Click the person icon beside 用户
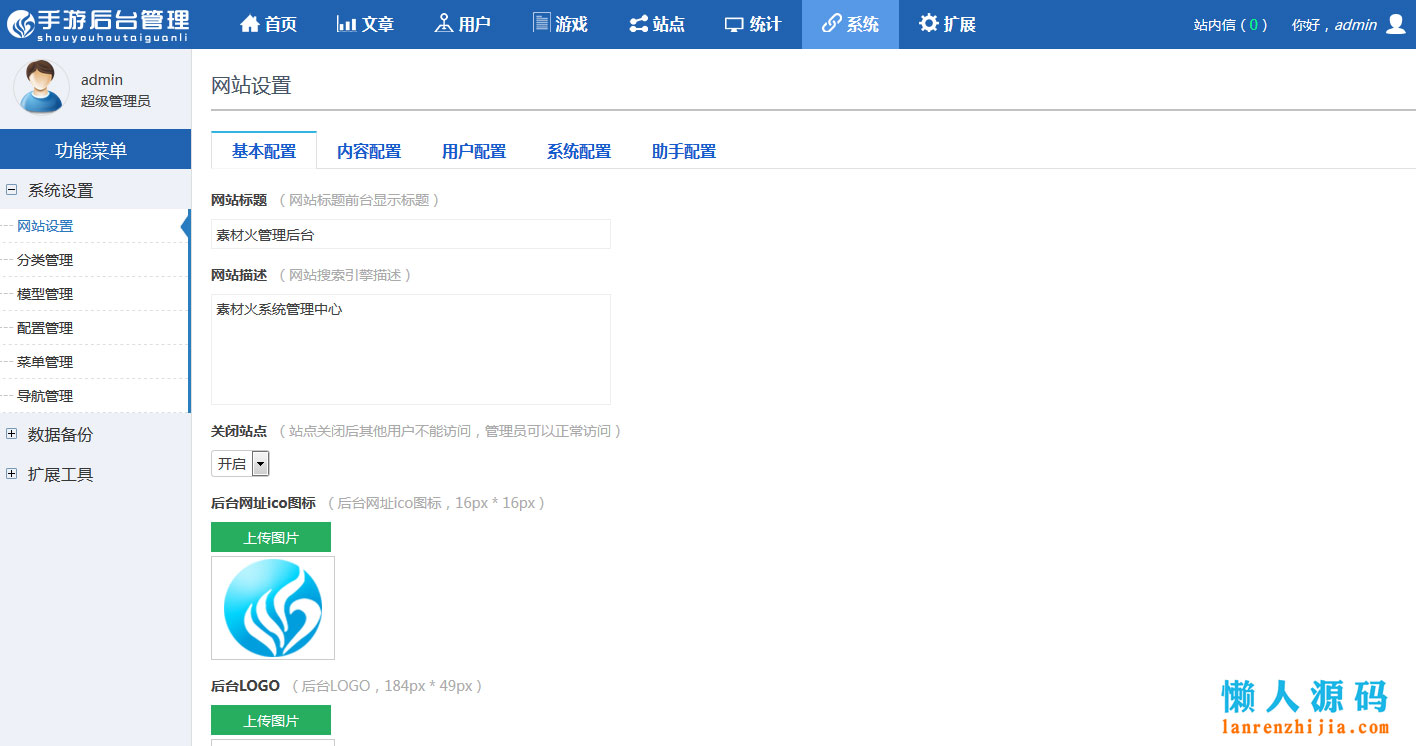The image size is (1416, 746). coord(444,23)
